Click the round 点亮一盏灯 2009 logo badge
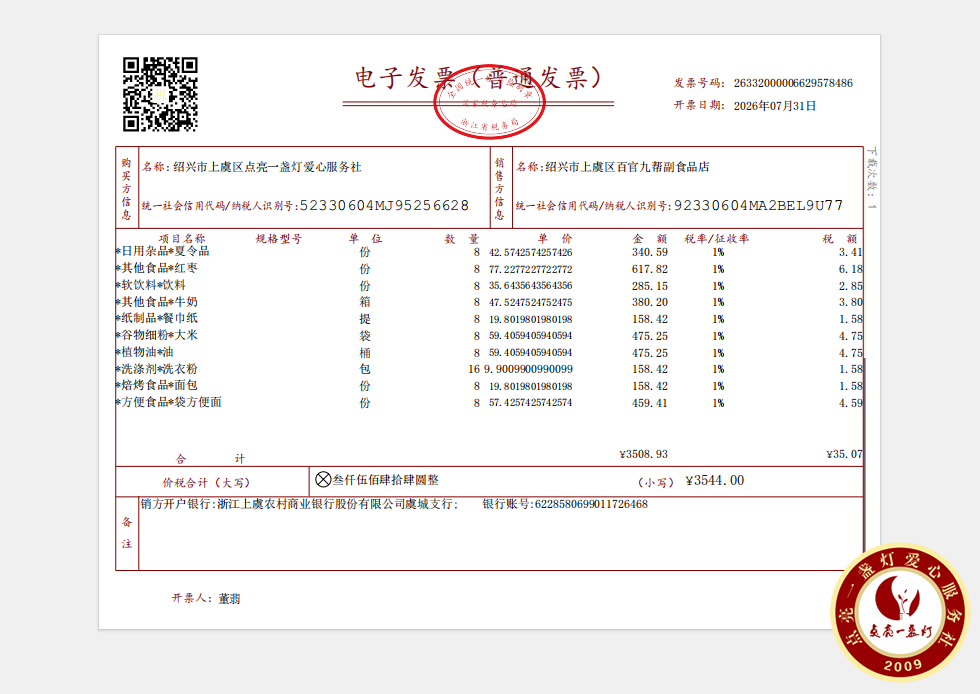980x694 pixels. click(901, 612)
